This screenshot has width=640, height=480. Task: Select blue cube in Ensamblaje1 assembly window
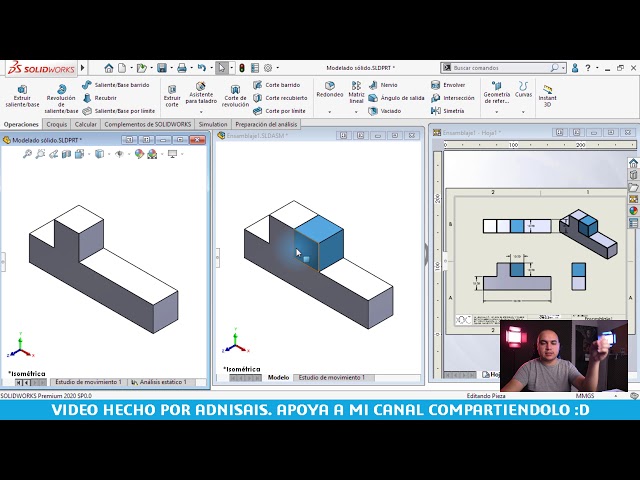[x=319, y=243]
